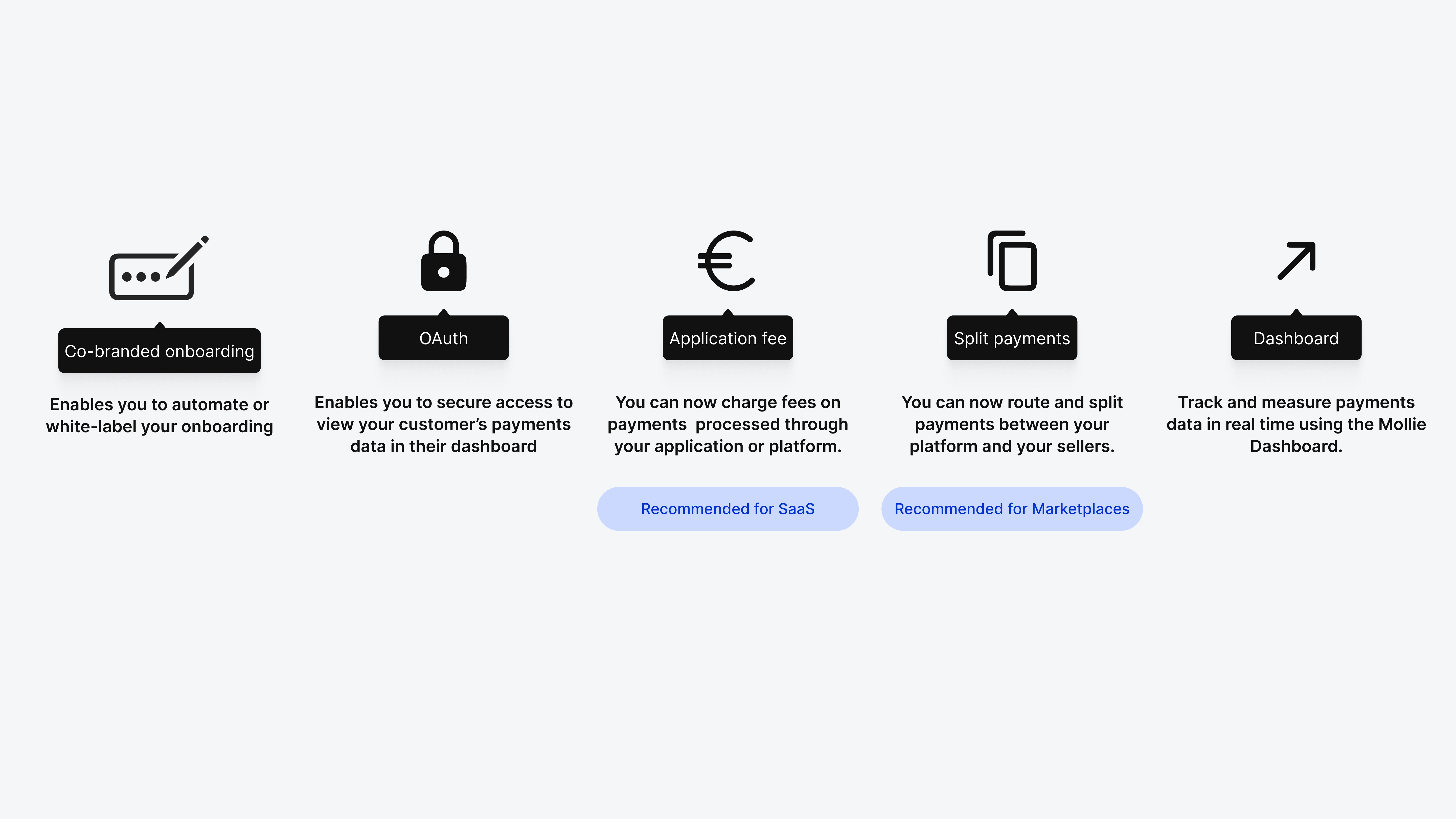This screenshot has width=1456, height=819.
Task: Click the Recommended for SaaS pill
Action: pos(728,509)
